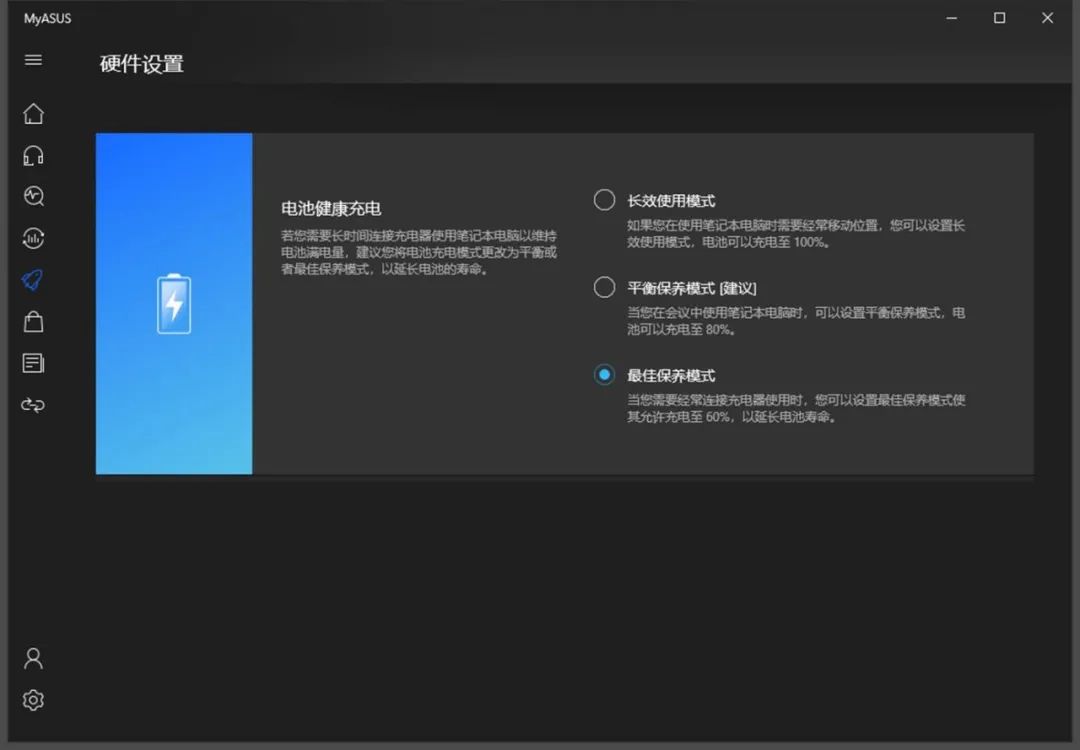Open MyASUS settings with the gear icon
Screen dimensions: 1080x750
pos(33,699)
